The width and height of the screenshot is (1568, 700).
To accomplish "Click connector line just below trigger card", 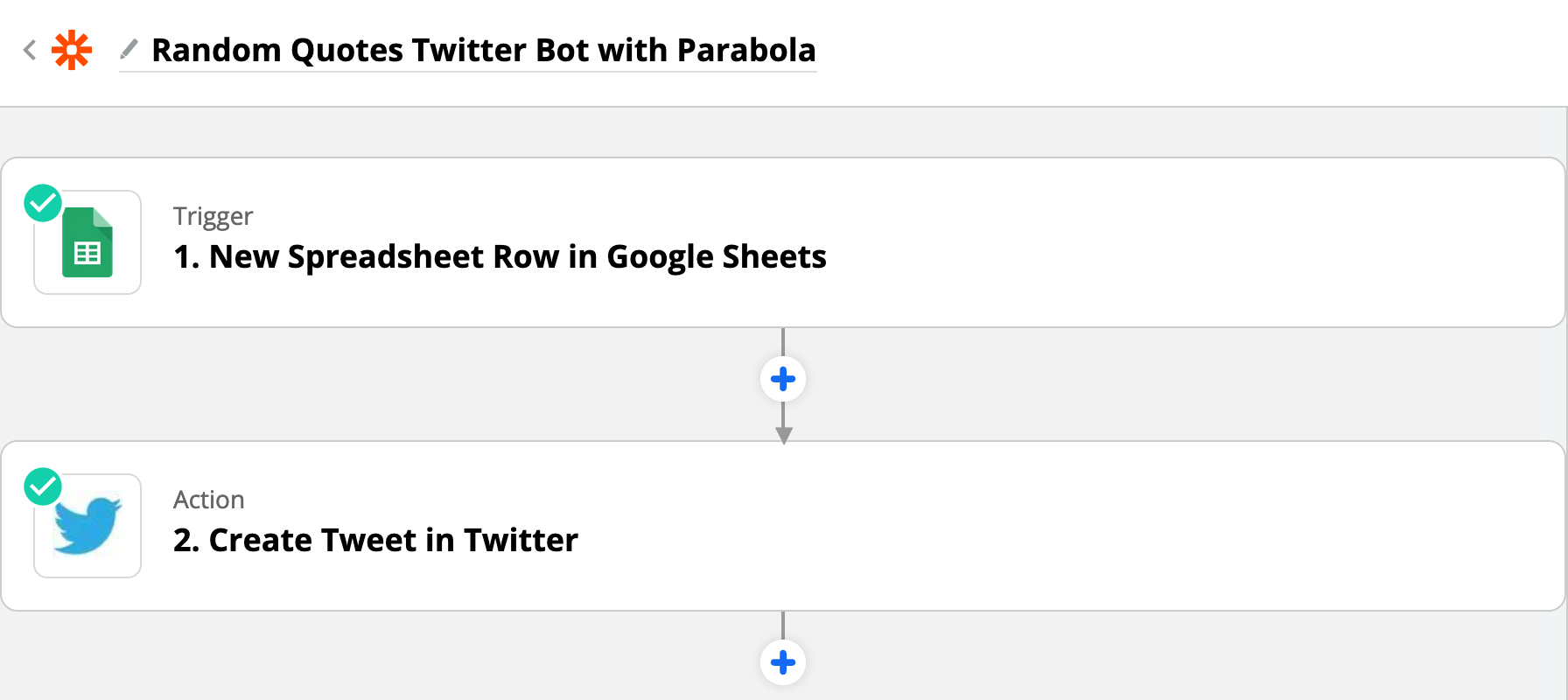I will [x=783, y=341].
